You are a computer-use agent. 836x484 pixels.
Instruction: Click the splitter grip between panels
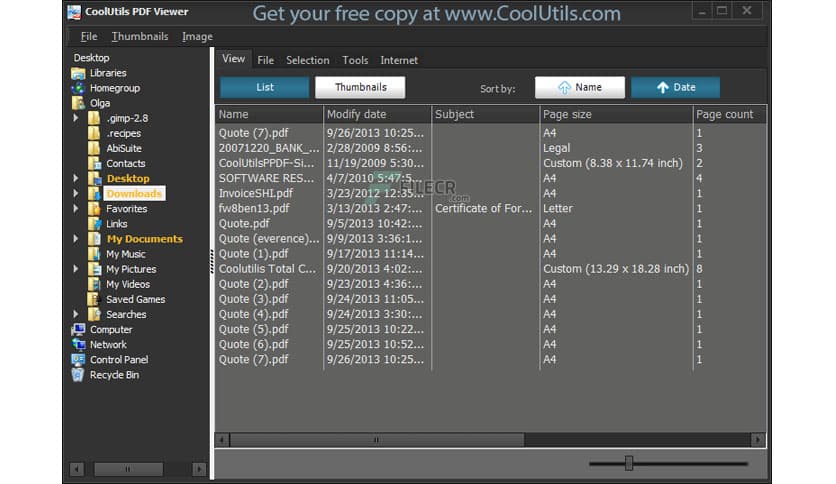[x=212, y=262]
